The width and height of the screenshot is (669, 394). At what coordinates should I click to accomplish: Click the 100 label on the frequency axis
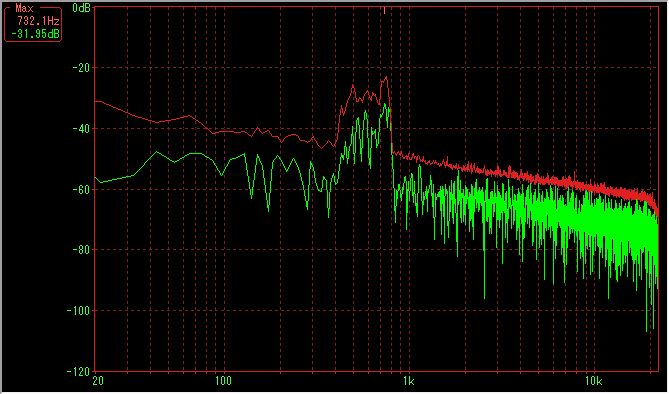(223, 381)
